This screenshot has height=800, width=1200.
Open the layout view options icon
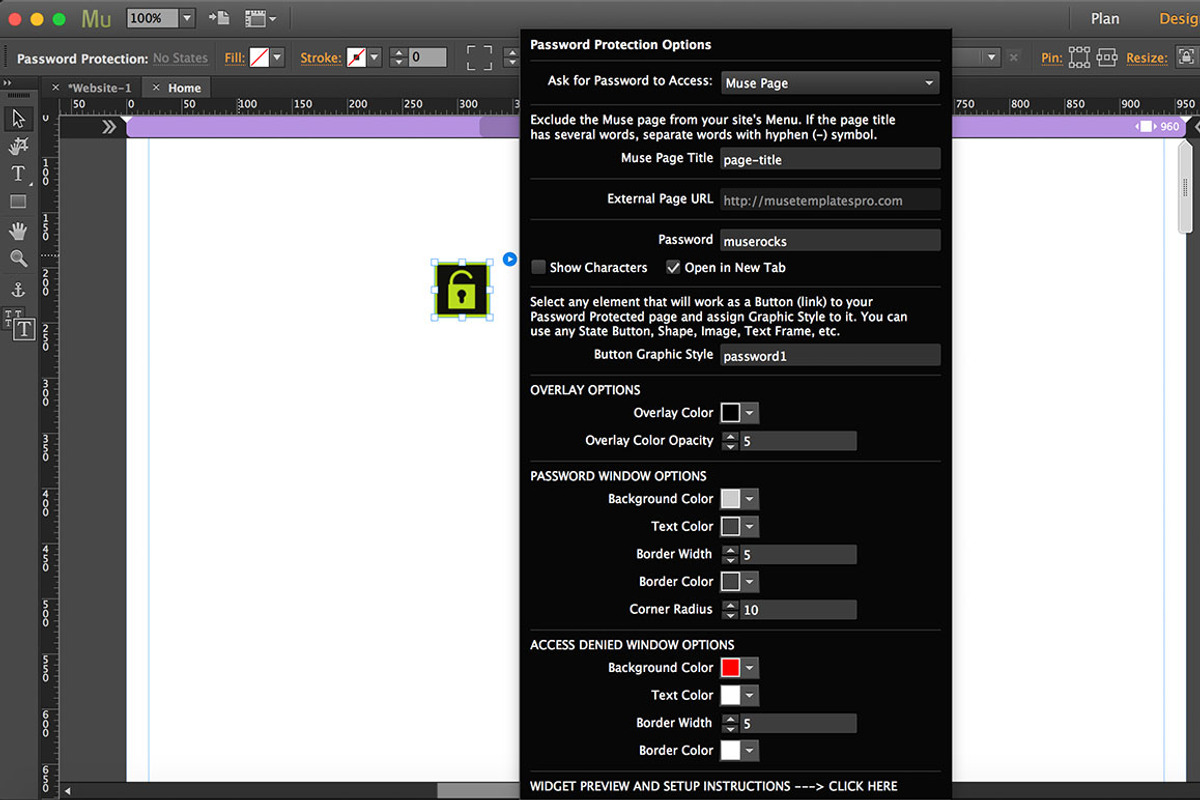(260, 18)
